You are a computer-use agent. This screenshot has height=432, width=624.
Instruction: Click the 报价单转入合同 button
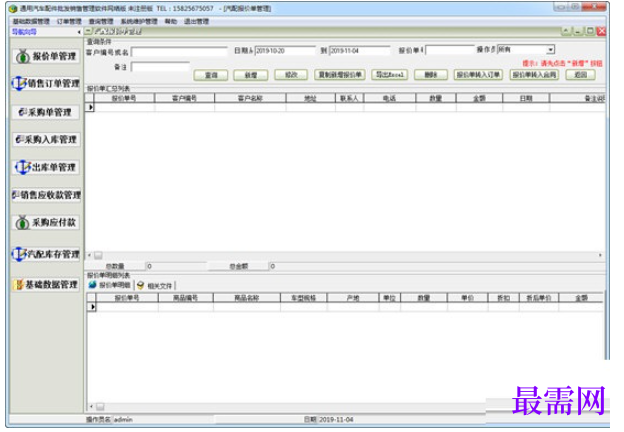click(x=534, y=74)
